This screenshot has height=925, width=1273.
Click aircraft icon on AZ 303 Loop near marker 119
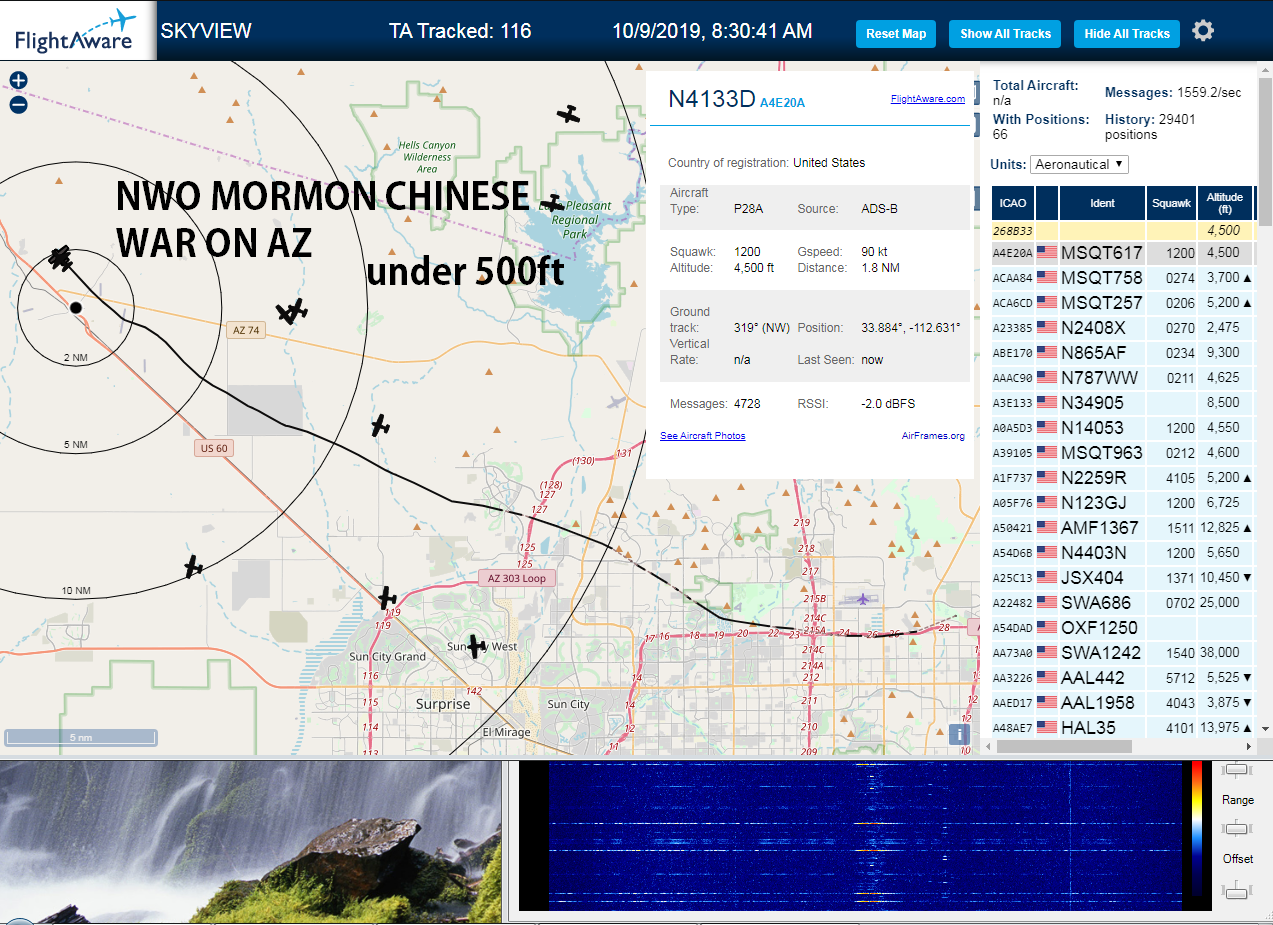387,598
